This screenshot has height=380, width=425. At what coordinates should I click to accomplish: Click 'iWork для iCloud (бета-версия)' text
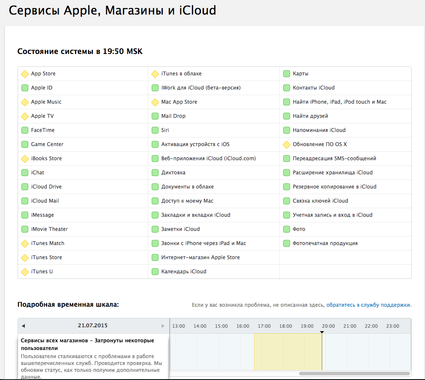(x=201, y=88)
